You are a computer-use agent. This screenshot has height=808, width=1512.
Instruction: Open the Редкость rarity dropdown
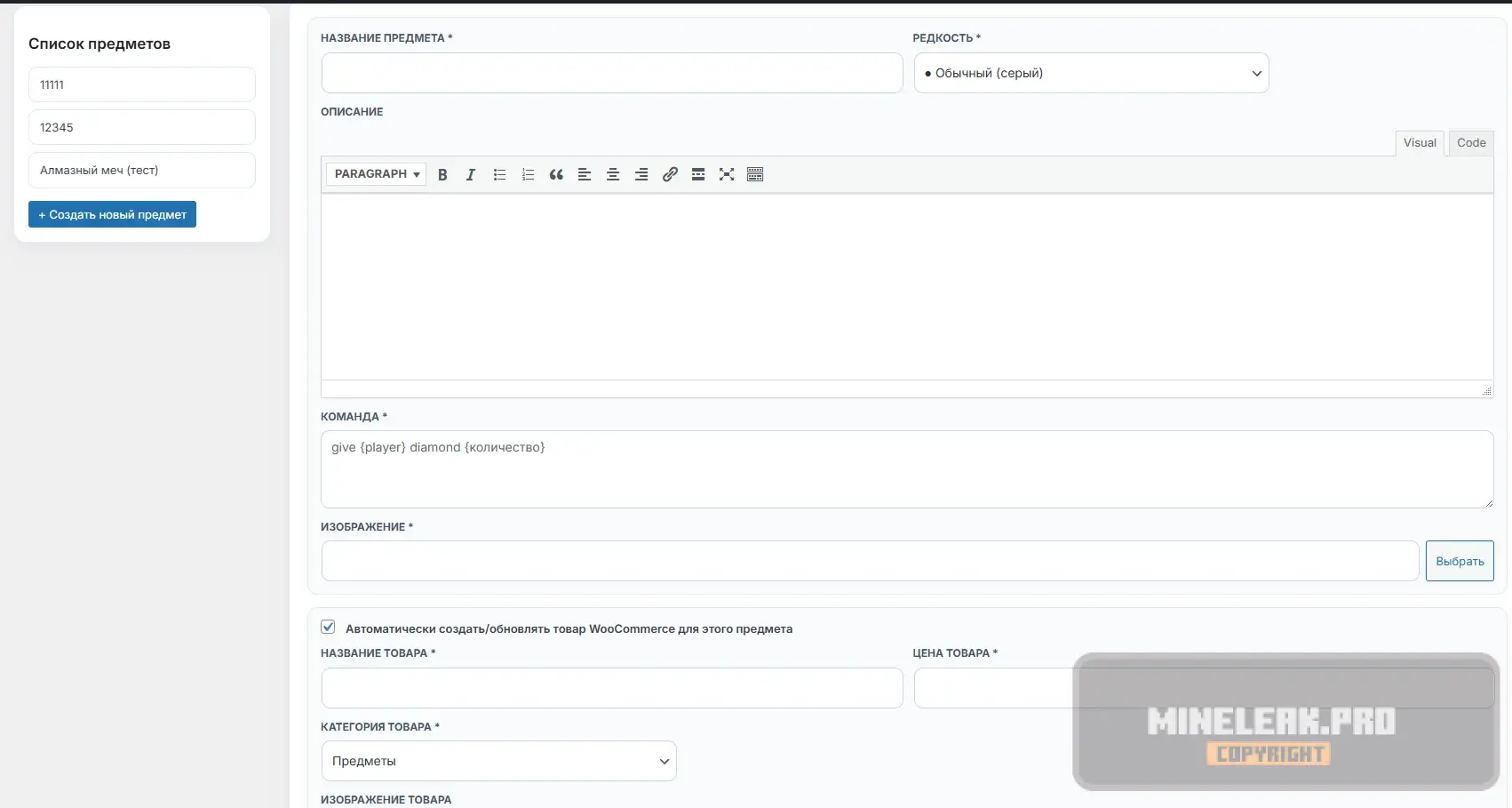1091,73
